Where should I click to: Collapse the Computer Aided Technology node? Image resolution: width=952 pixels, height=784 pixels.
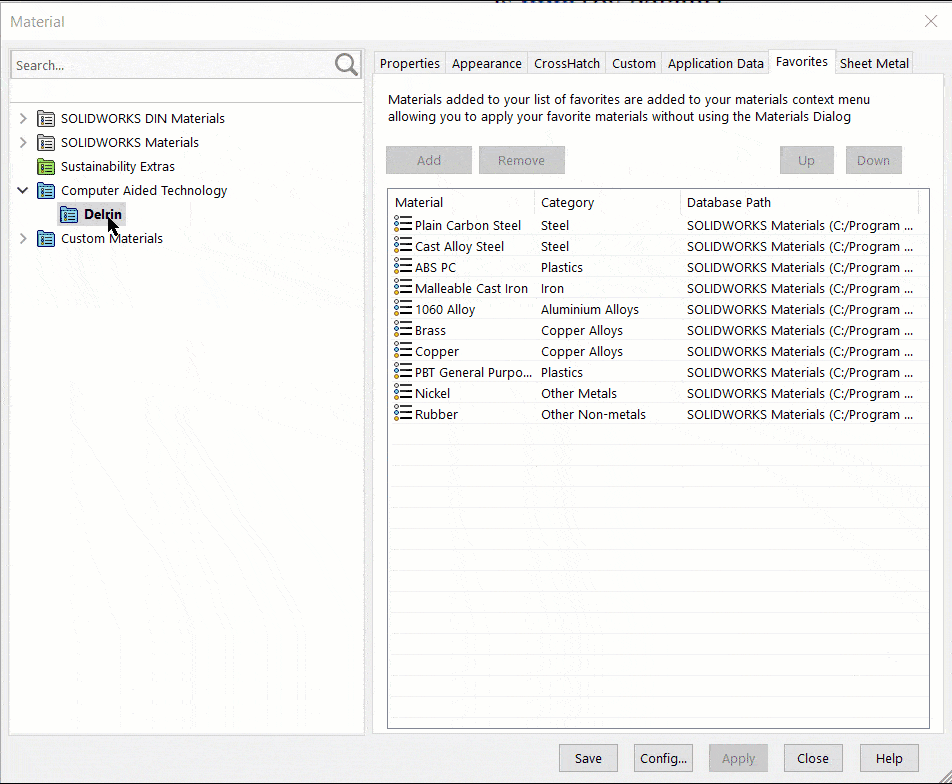(23, 191)
